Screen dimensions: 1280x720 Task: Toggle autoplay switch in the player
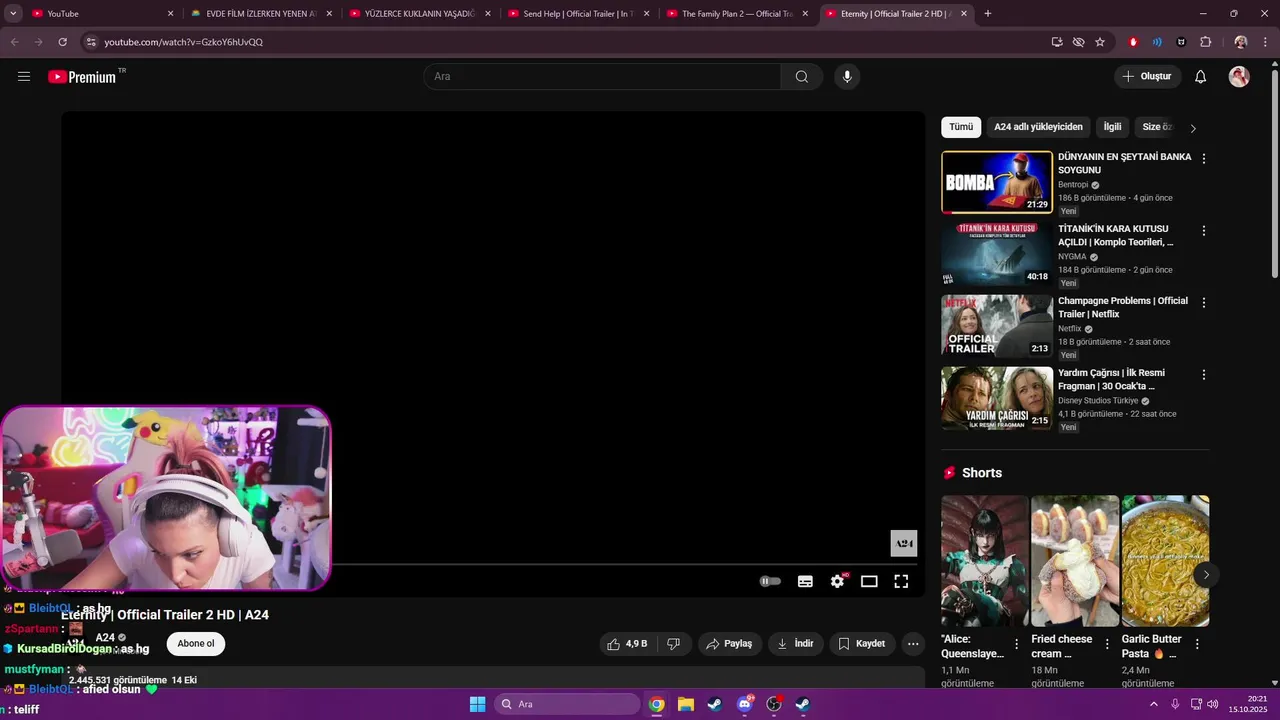770,581
